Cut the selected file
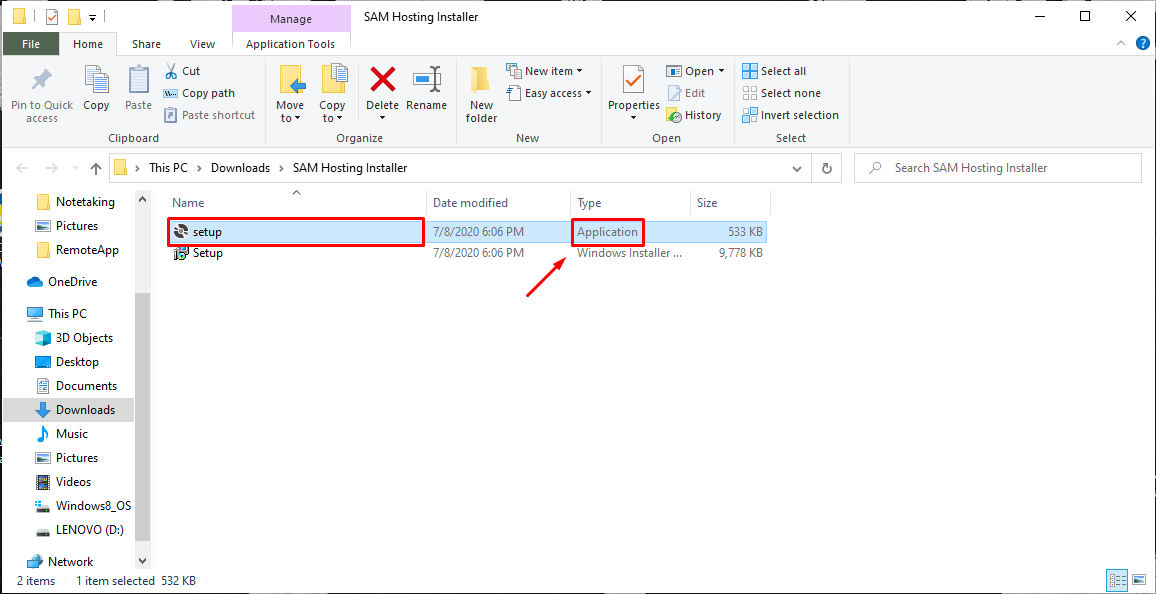Screen dimensions: 1156x594 (x=182, y=71)
